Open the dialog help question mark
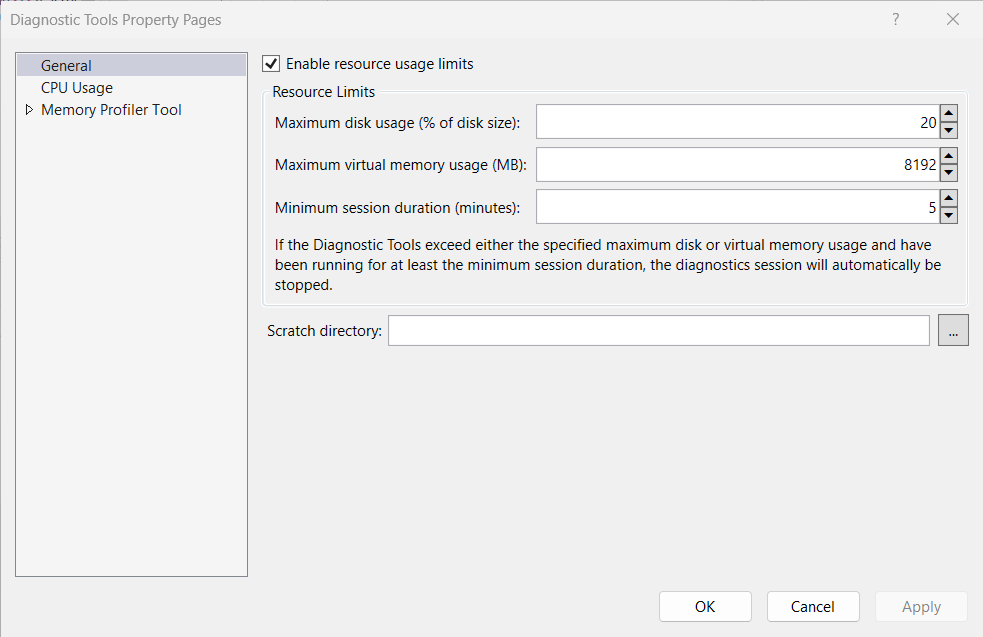 tap(895, 19)
